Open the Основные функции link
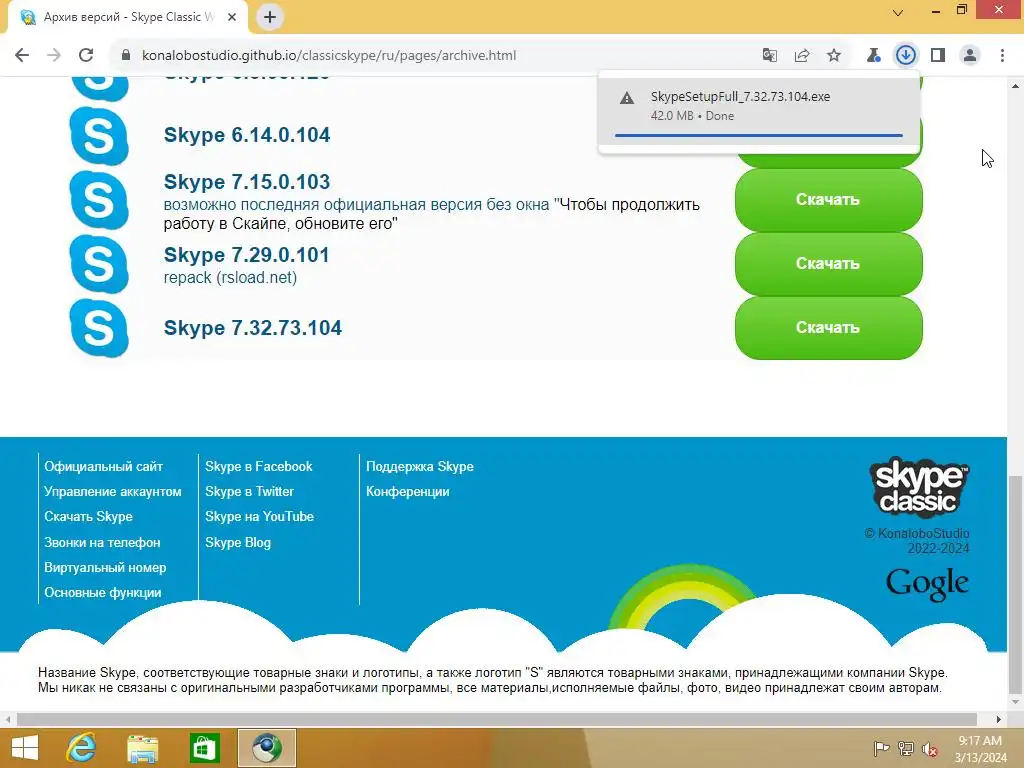The image size is (1024, 768). point(103,593)
